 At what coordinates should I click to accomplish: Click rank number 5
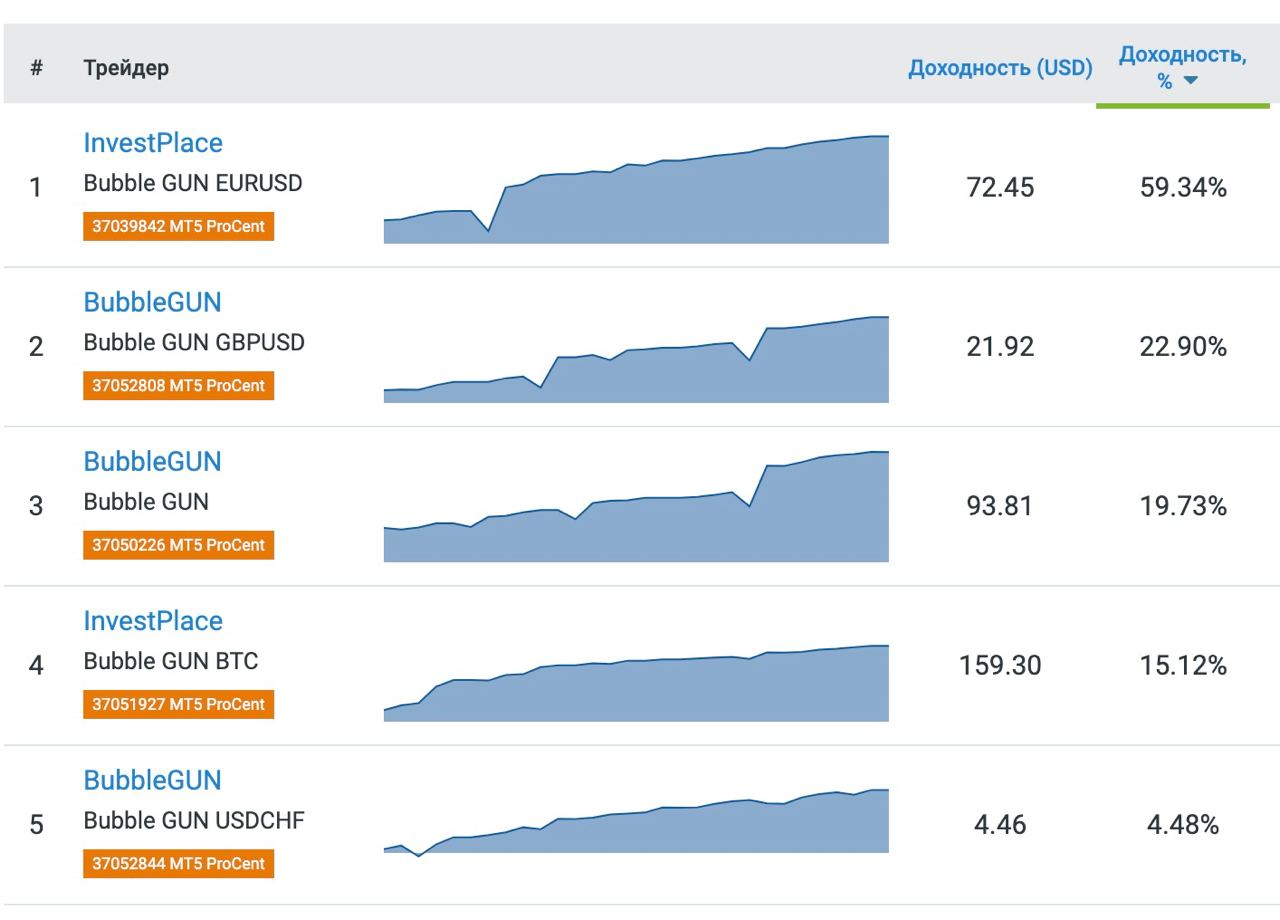pyautogui.click(x=36, y=825)
